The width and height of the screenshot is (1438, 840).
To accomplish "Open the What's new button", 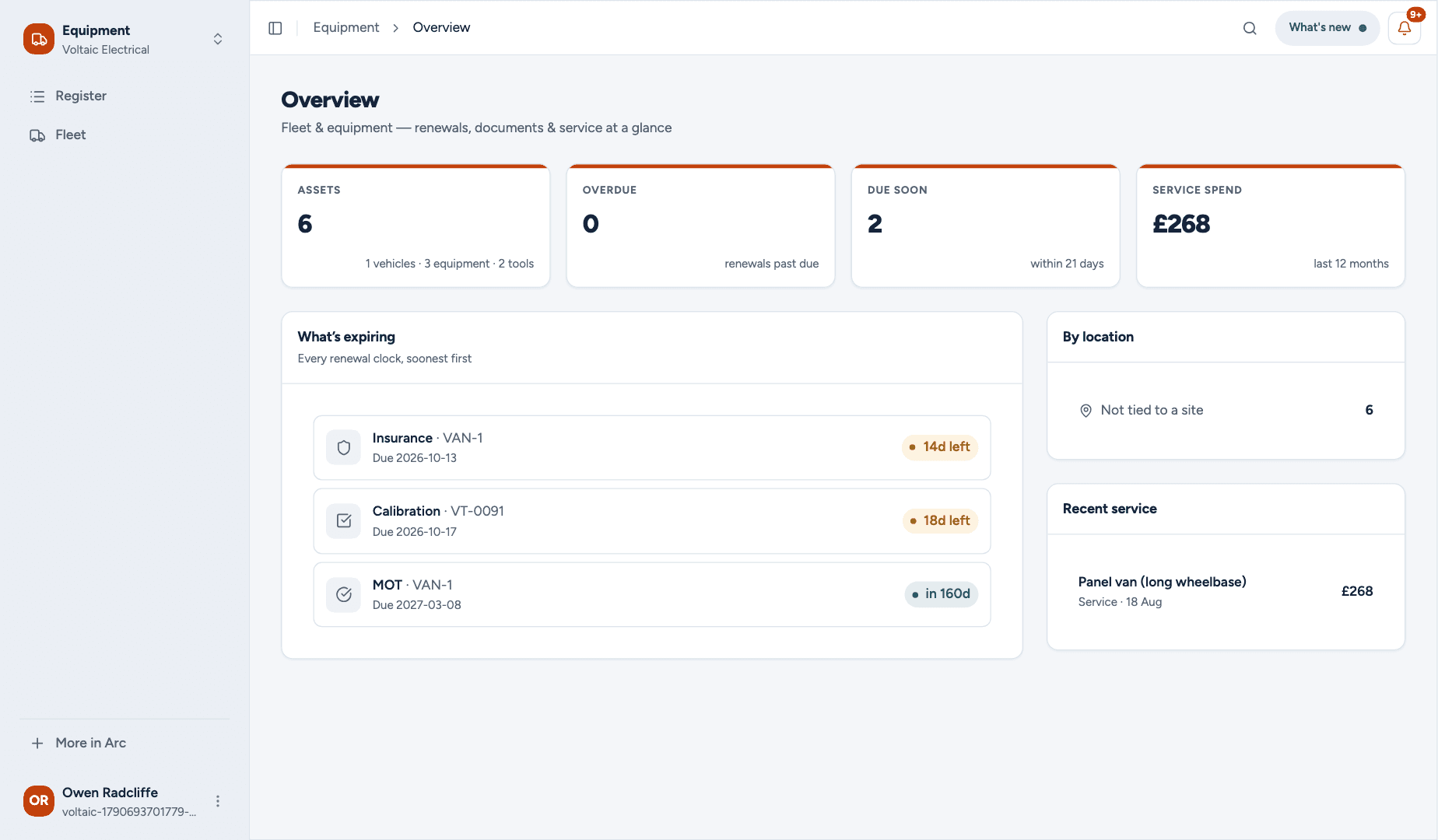I will pyautogui.click(x=1328, y=28).
